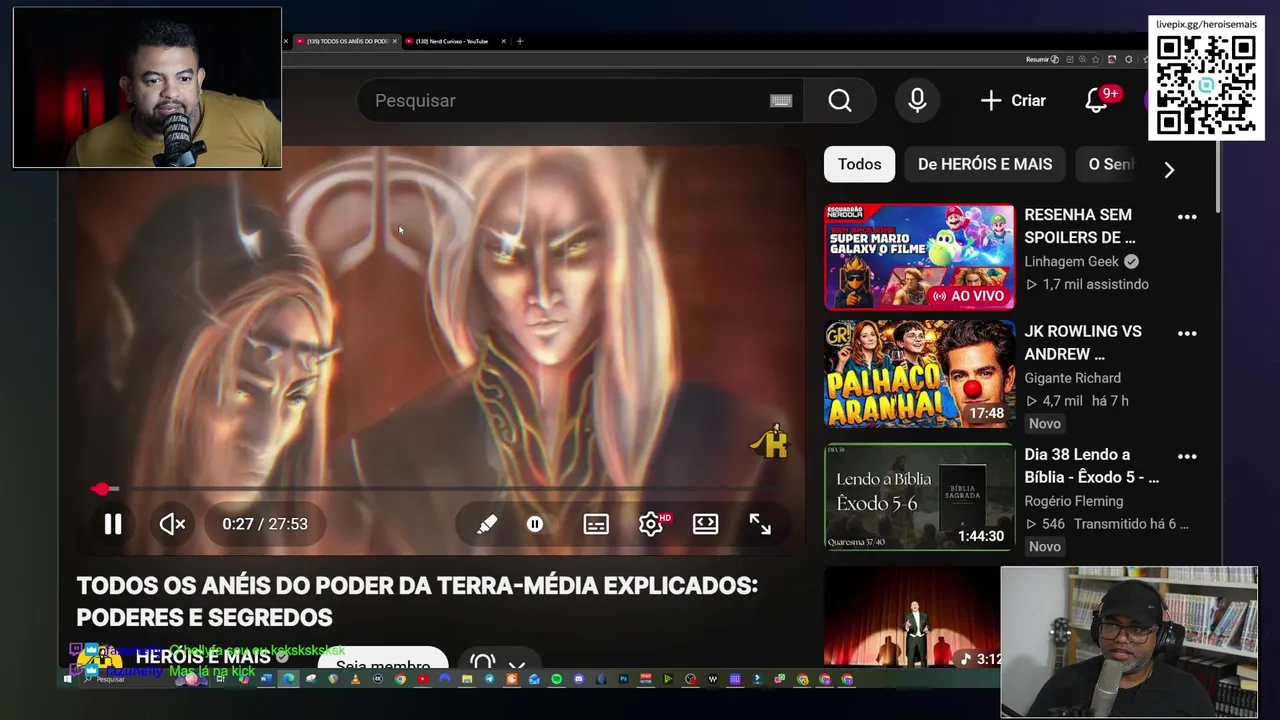Open notifications bell showing 9+
1280x720 pixels.
pos(1097,100)
